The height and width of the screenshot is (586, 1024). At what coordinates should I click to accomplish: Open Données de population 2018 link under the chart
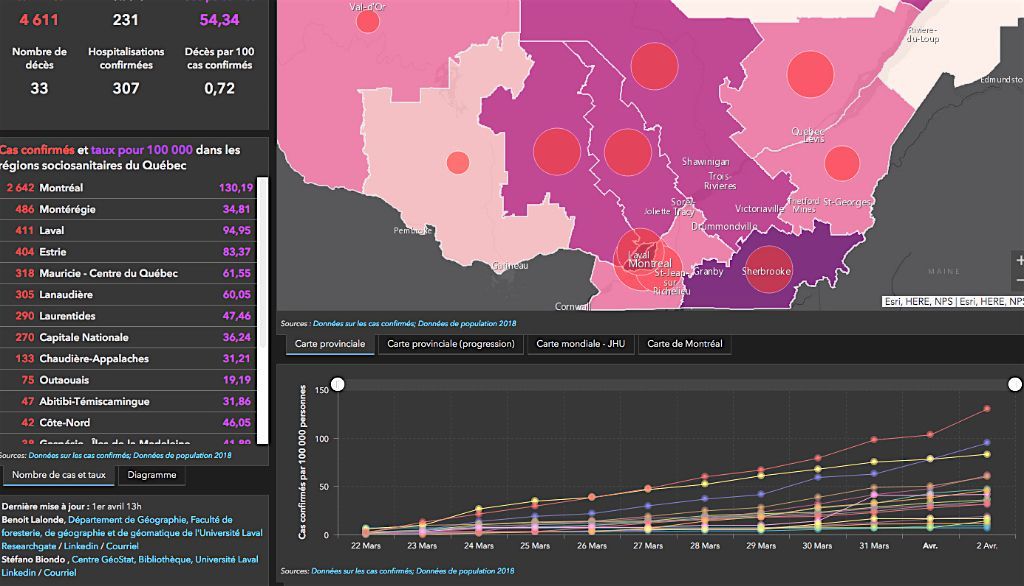tap(465, 571)
